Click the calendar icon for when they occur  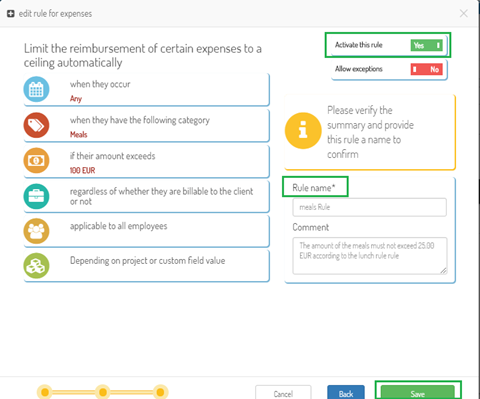coord(36,89)
